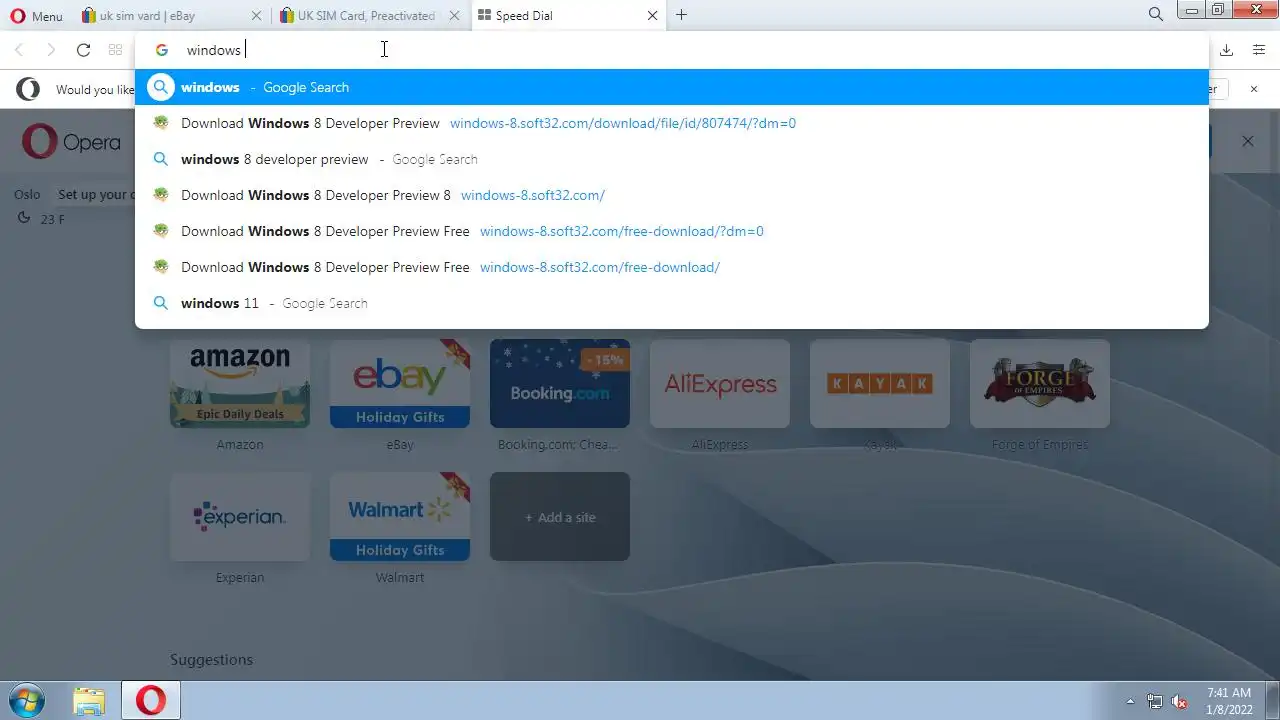The height and width of the screenshot is (720, 1280).
Task: Click the 23 F temperature reading
Action: (x=52, y=219)
